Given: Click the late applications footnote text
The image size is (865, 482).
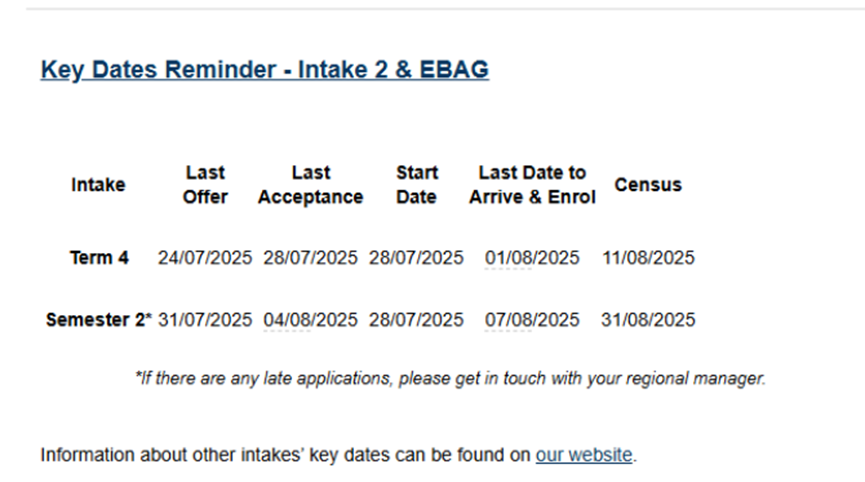Looking at the screenshot, I should click(450, 378).
